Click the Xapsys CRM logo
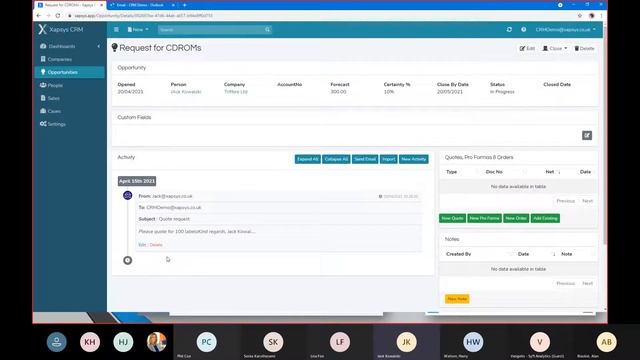Image resolution: width=640 pixels, height=360 pixels. click(x=60, y=29)
